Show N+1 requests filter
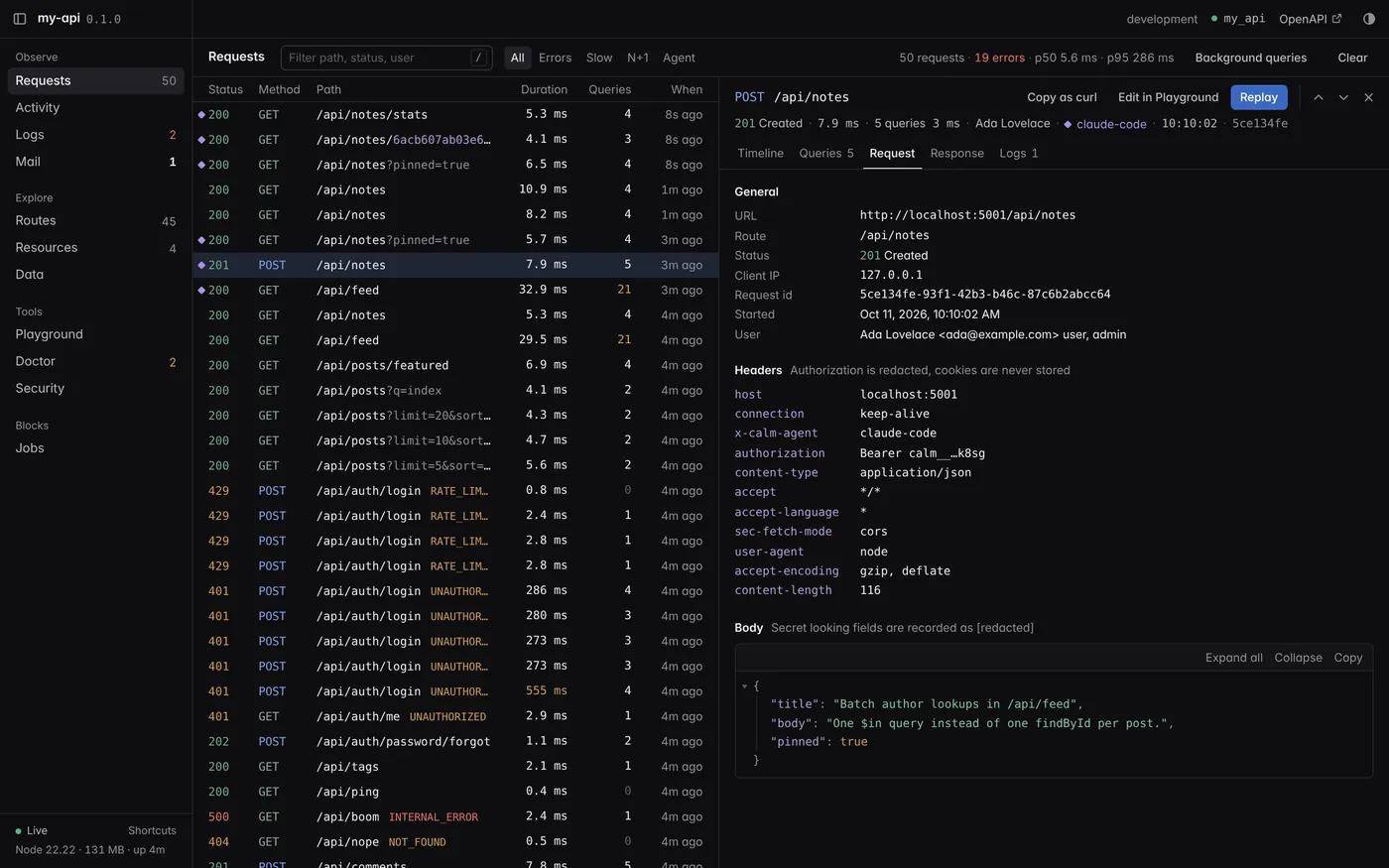The width and height of the screenshot is (1389, 868). pos(638,58)
